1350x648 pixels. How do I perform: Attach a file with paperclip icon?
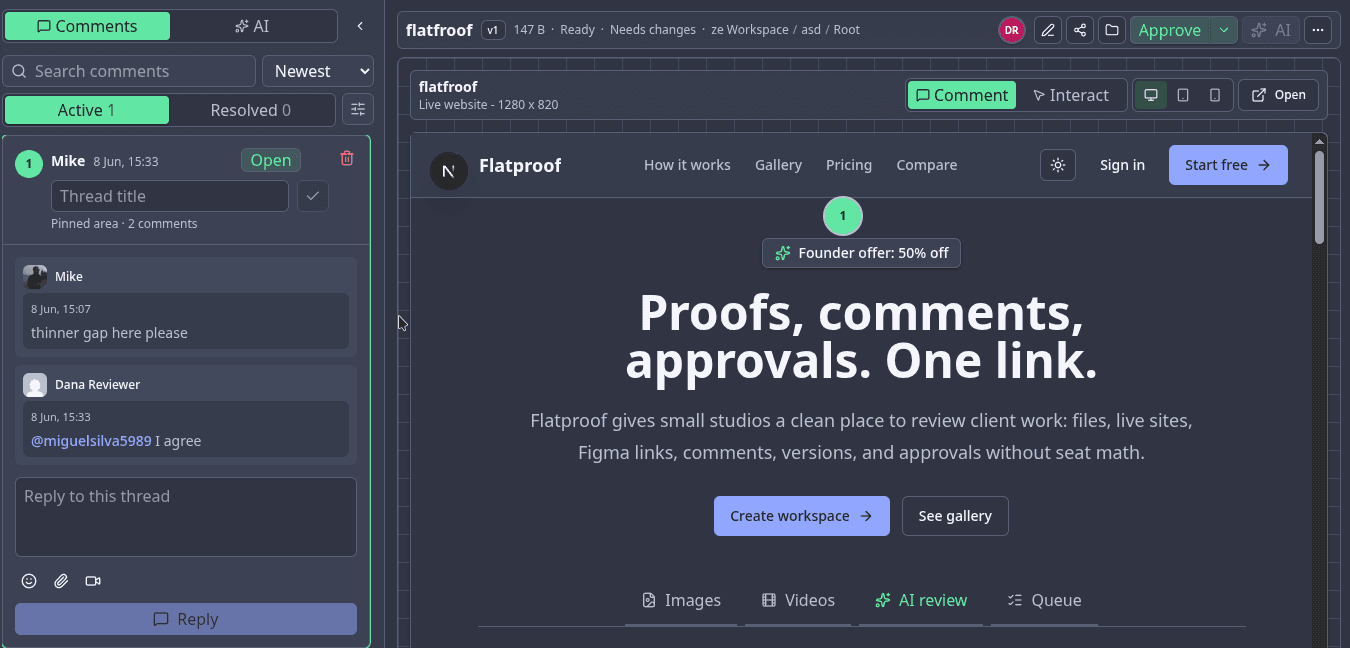[x=61, y=581]
